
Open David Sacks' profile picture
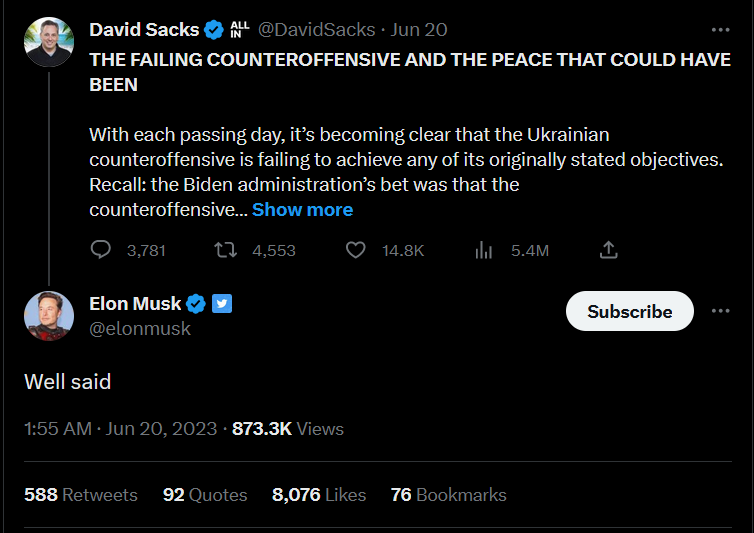coord(49,40)
